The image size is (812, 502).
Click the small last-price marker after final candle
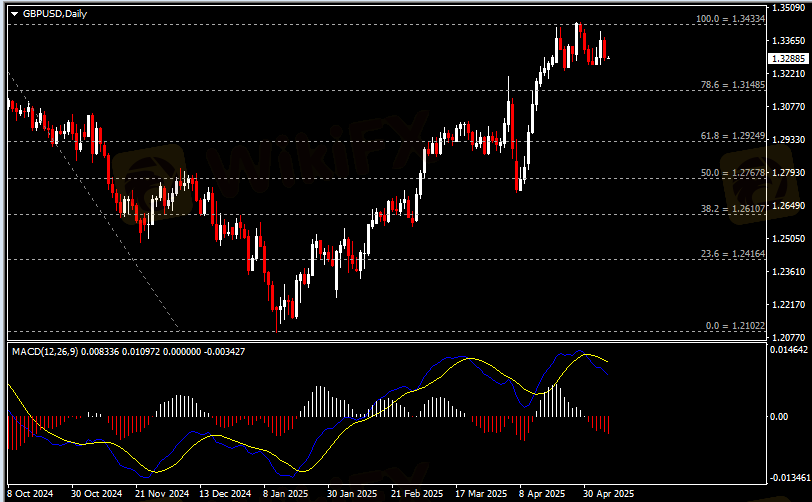pos(608,58)
